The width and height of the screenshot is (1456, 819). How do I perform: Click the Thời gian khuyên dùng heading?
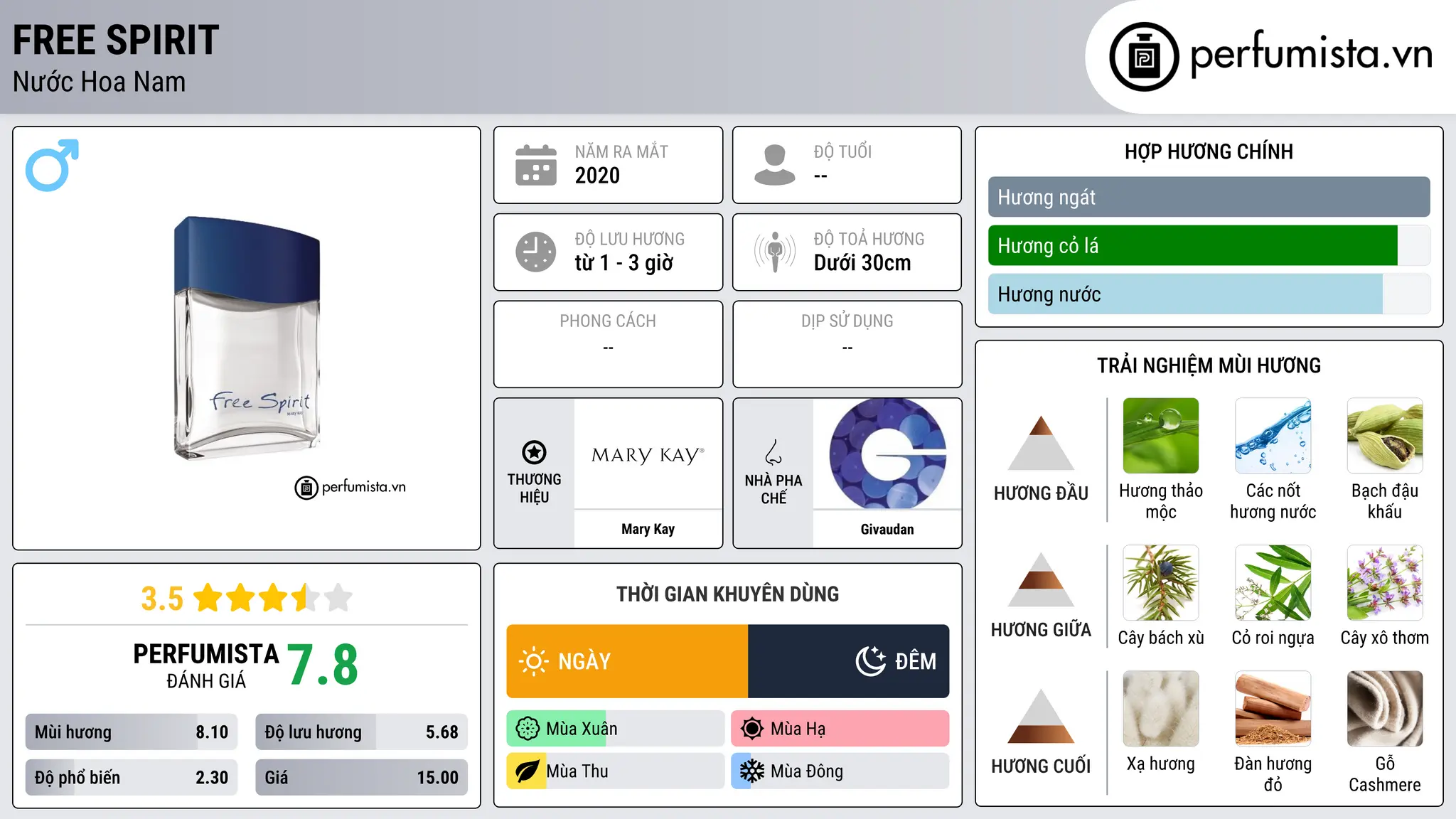coord(728,594)
